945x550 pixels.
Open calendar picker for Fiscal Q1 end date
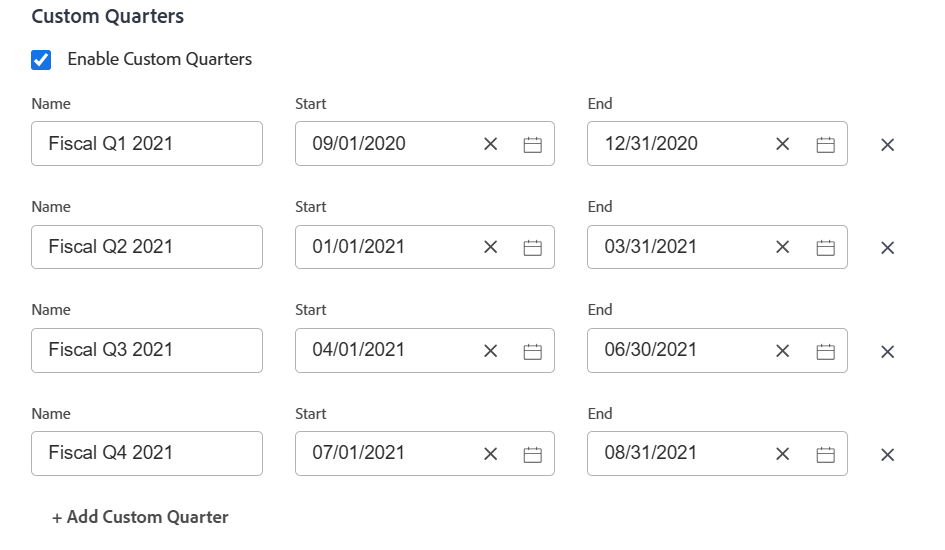coord(825,145)
